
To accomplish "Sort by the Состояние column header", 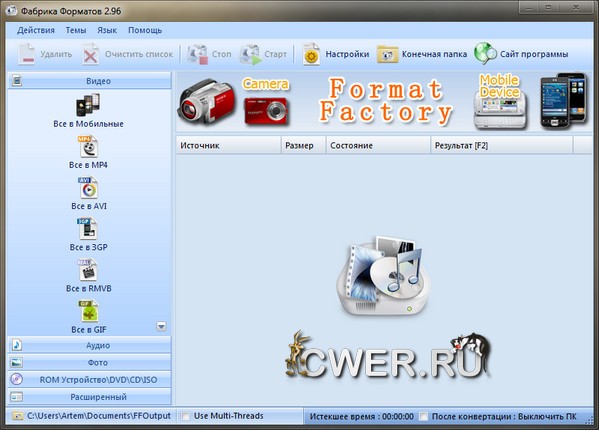I will (x=378, y=145).
